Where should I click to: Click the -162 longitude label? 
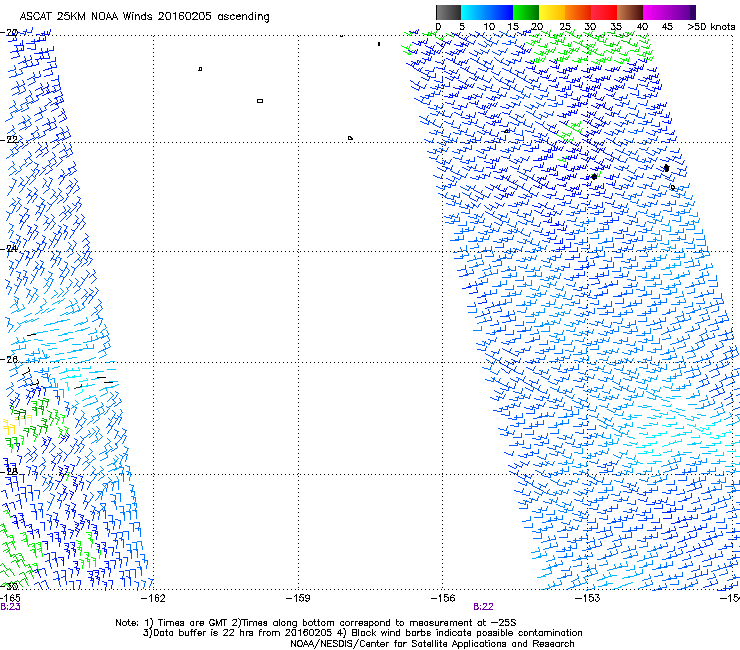[154, 598]
